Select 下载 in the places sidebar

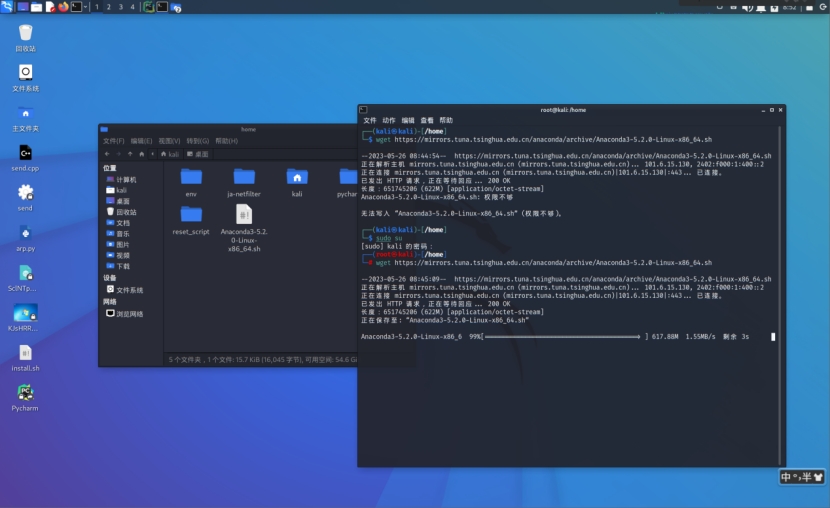click(x=122, y=266)
